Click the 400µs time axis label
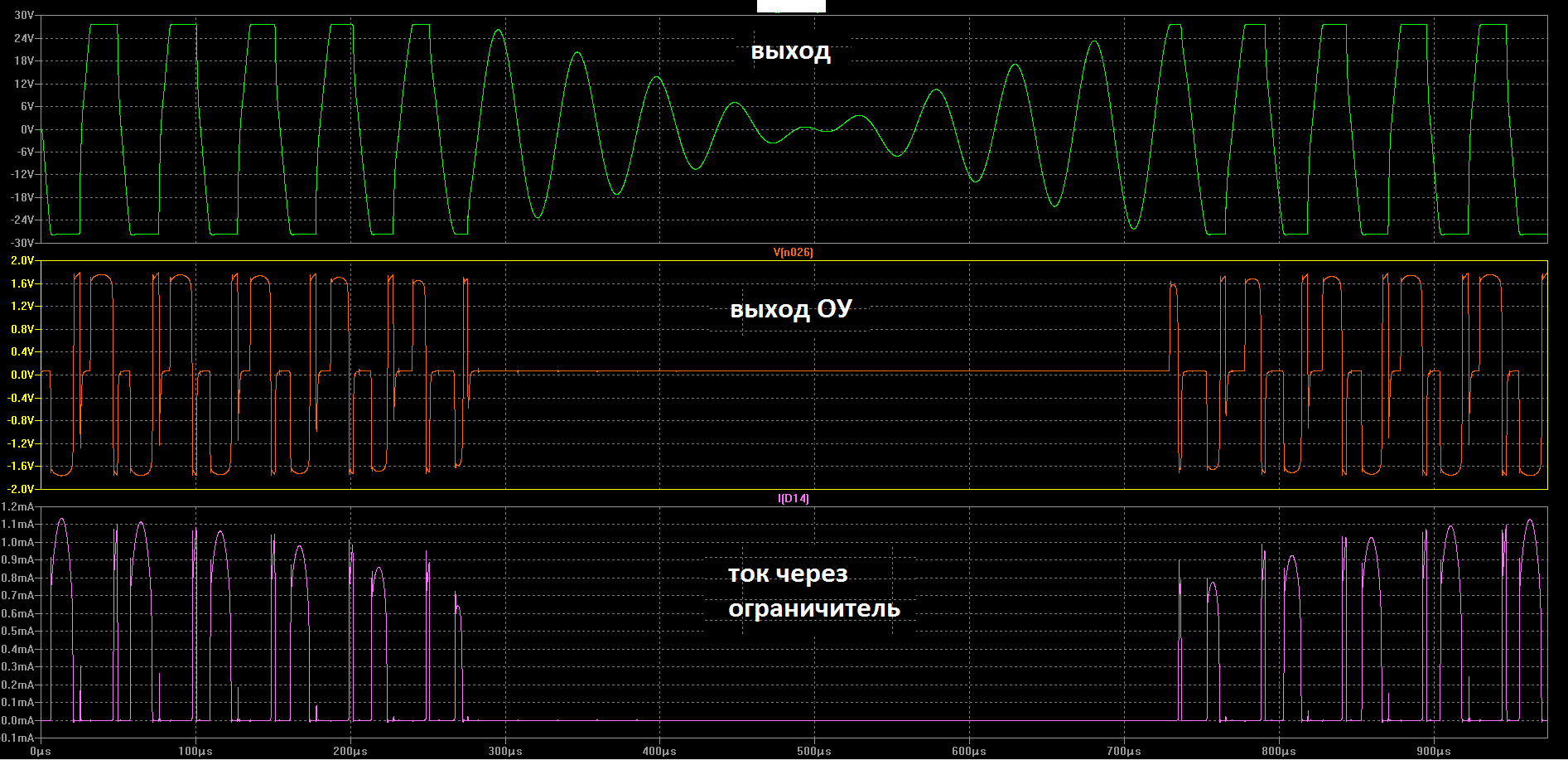Viewport: 1568px width, 760px height. coord(659,751)
